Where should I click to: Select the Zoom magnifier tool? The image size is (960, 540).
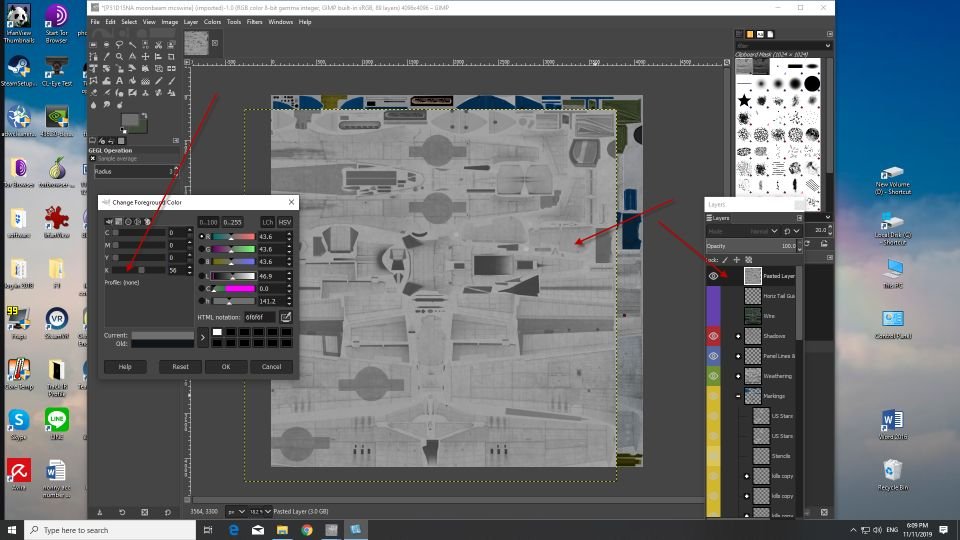tap(119, 57)
